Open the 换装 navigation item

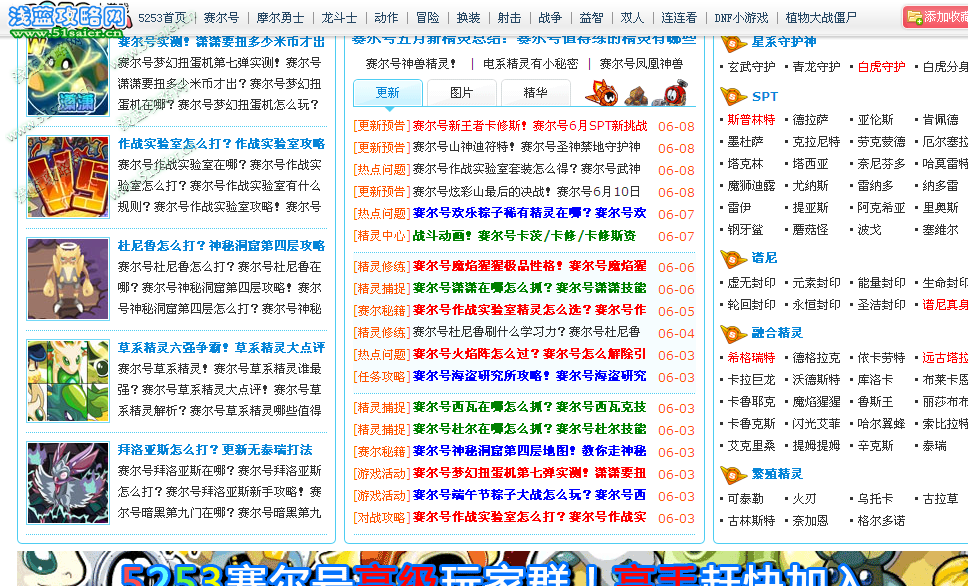click(x=468, y=18)
